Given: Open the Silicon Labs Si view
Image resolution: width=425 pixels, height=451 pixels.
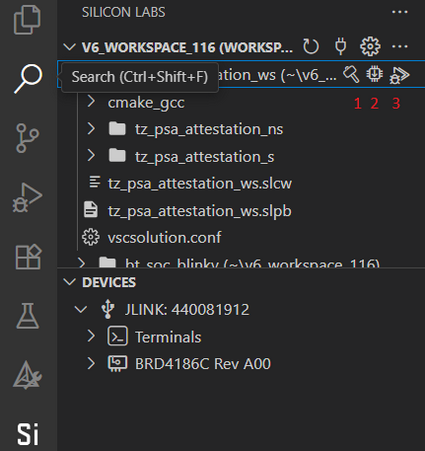Looking at the screenshot, I should click(28, 434).
